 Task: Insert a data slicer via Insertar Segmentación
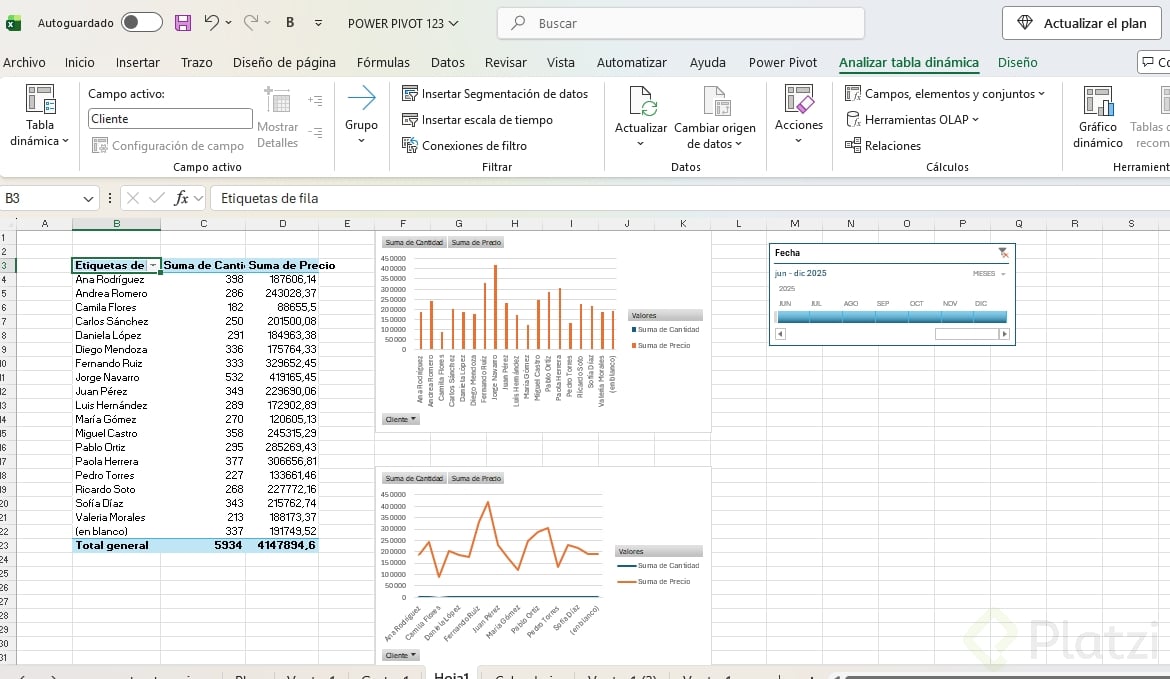(x=495, y=94)
